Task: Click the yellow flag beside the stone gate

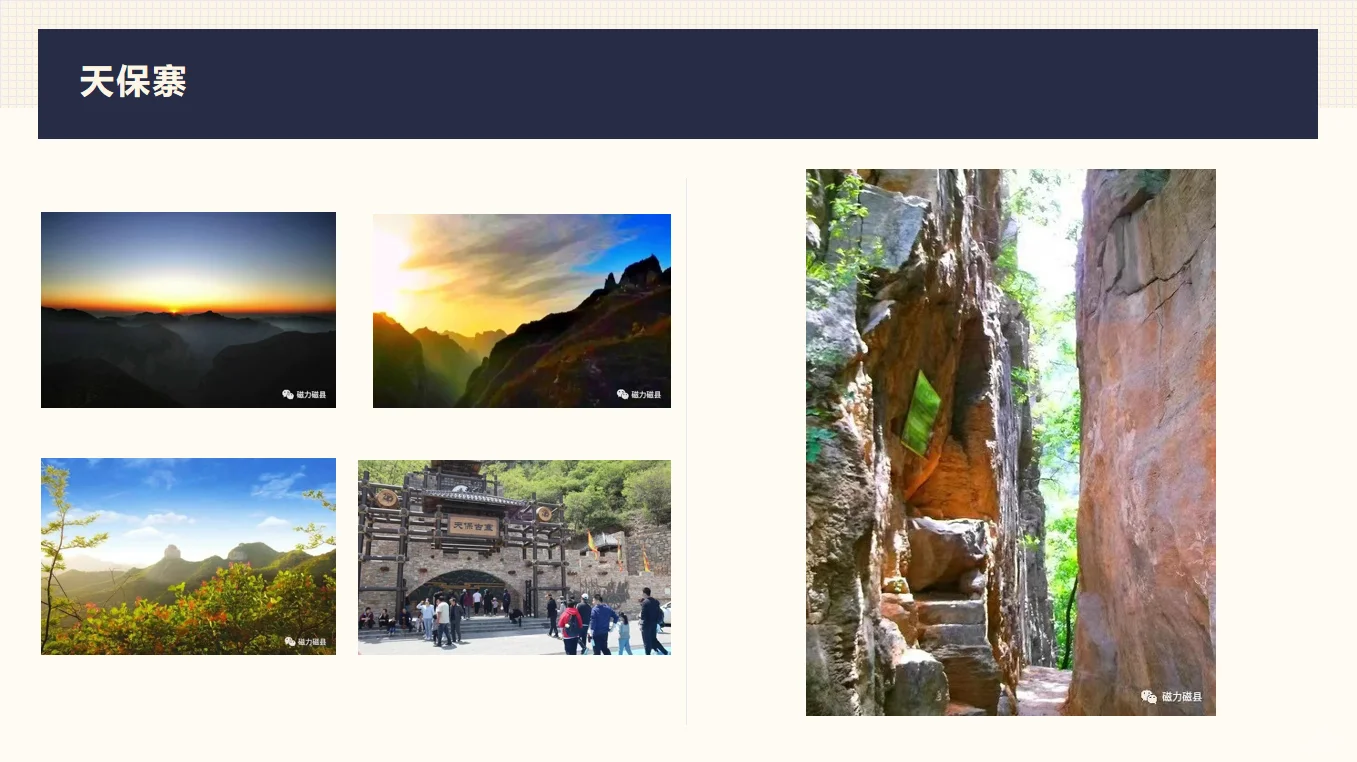Action: [591, 544]
